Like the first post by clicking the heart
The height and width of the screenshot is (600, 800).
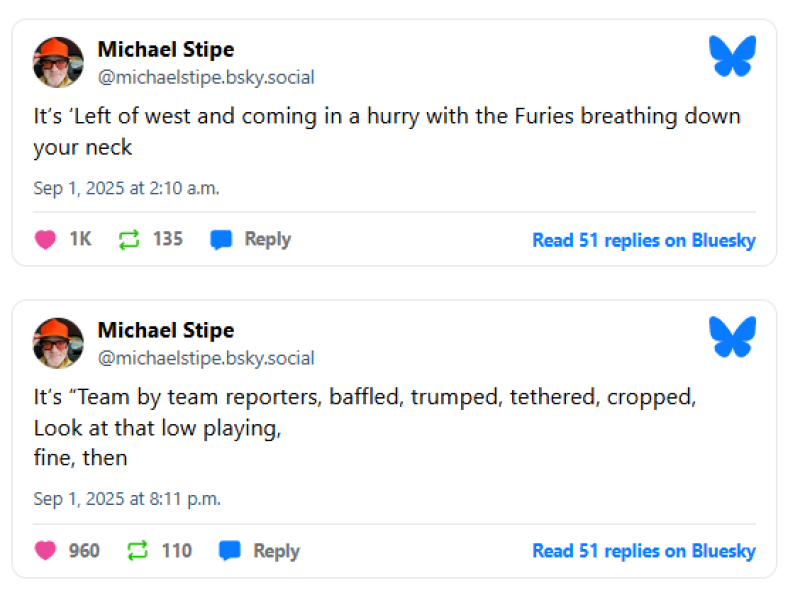(45, 239)
